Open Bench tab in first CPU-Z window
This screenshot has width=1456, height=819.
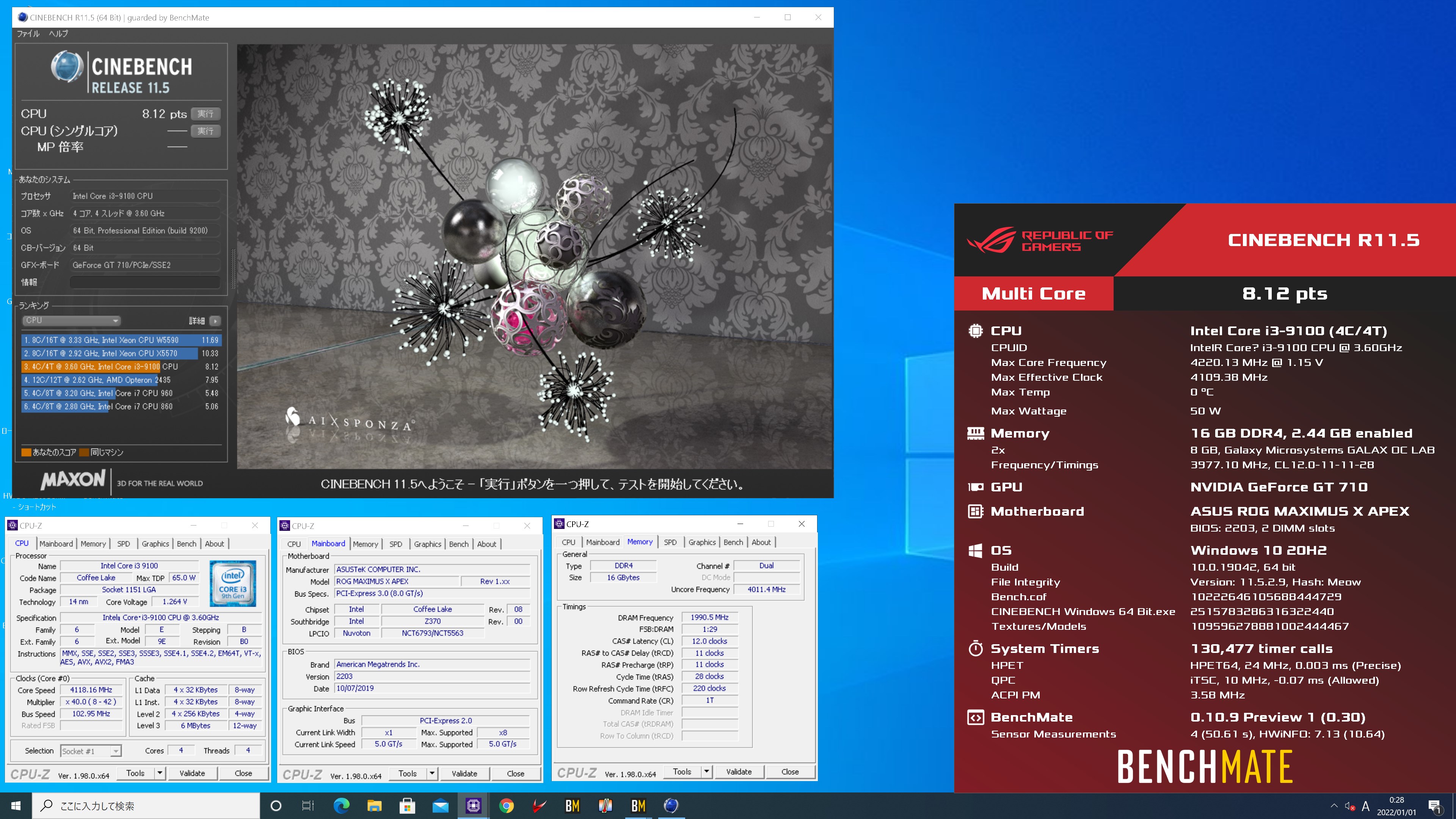(187, 544)
